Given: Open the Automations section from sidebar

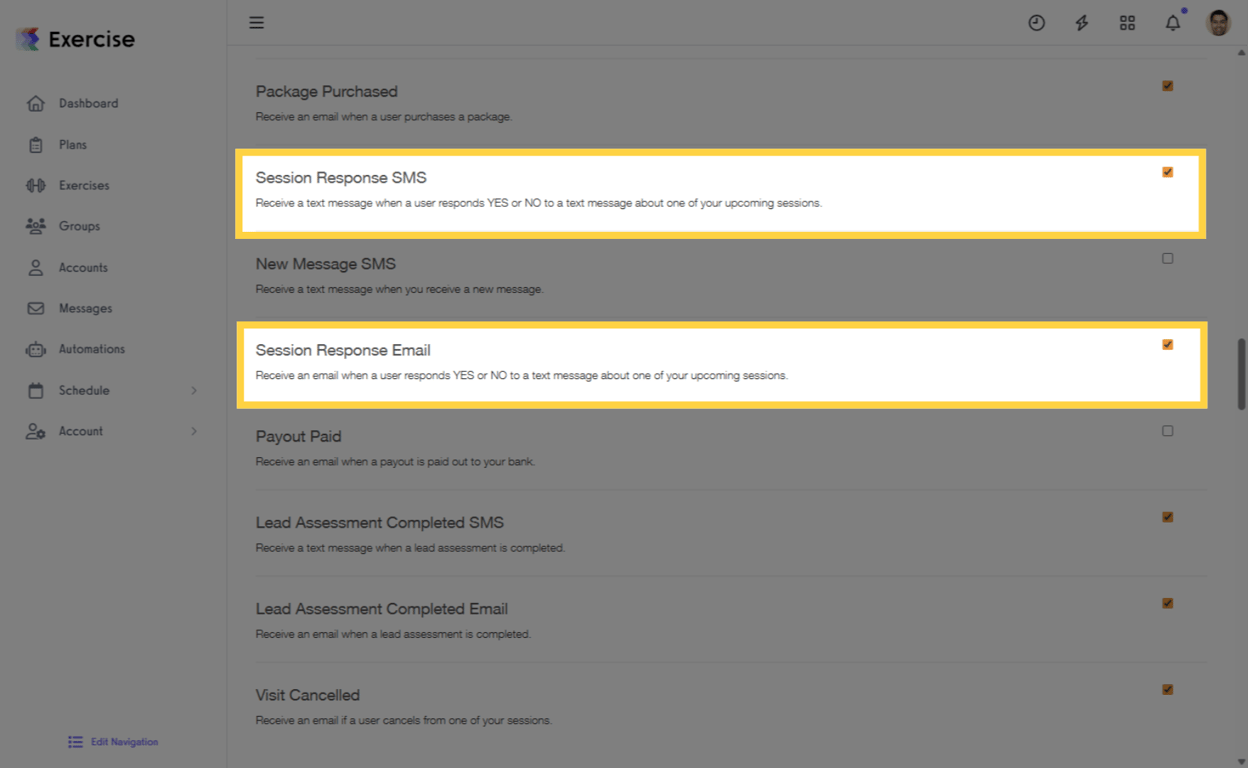Looking at the screenshot, I should tap(91, 349).
